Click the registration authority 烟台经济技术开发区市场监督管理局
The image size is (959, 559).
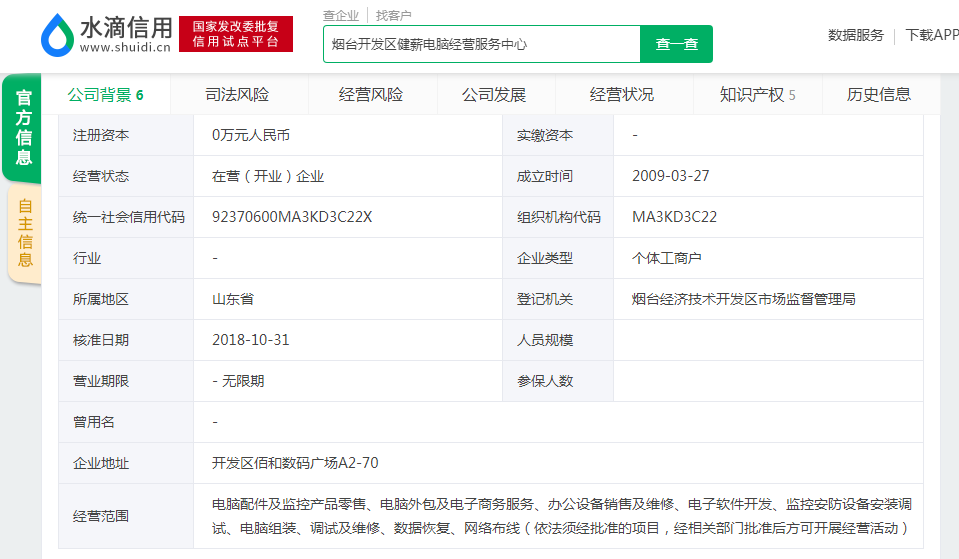coord(743,299)
